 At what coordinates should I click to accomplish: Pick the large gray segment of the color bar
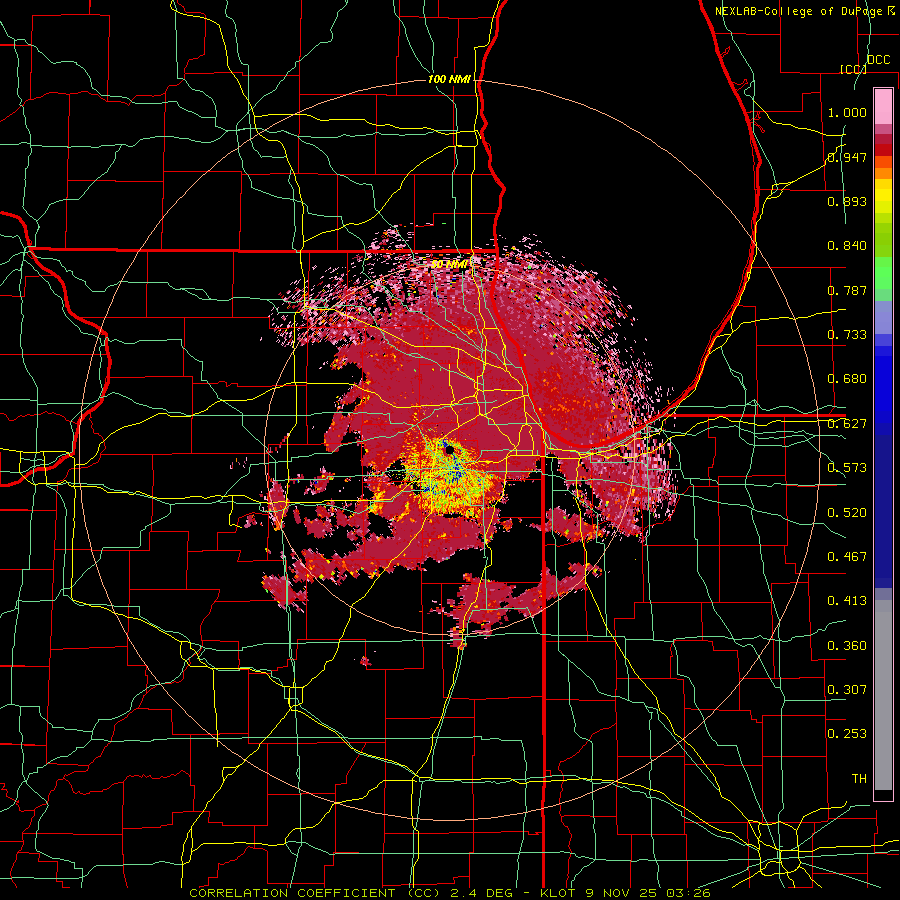point(883,695)
